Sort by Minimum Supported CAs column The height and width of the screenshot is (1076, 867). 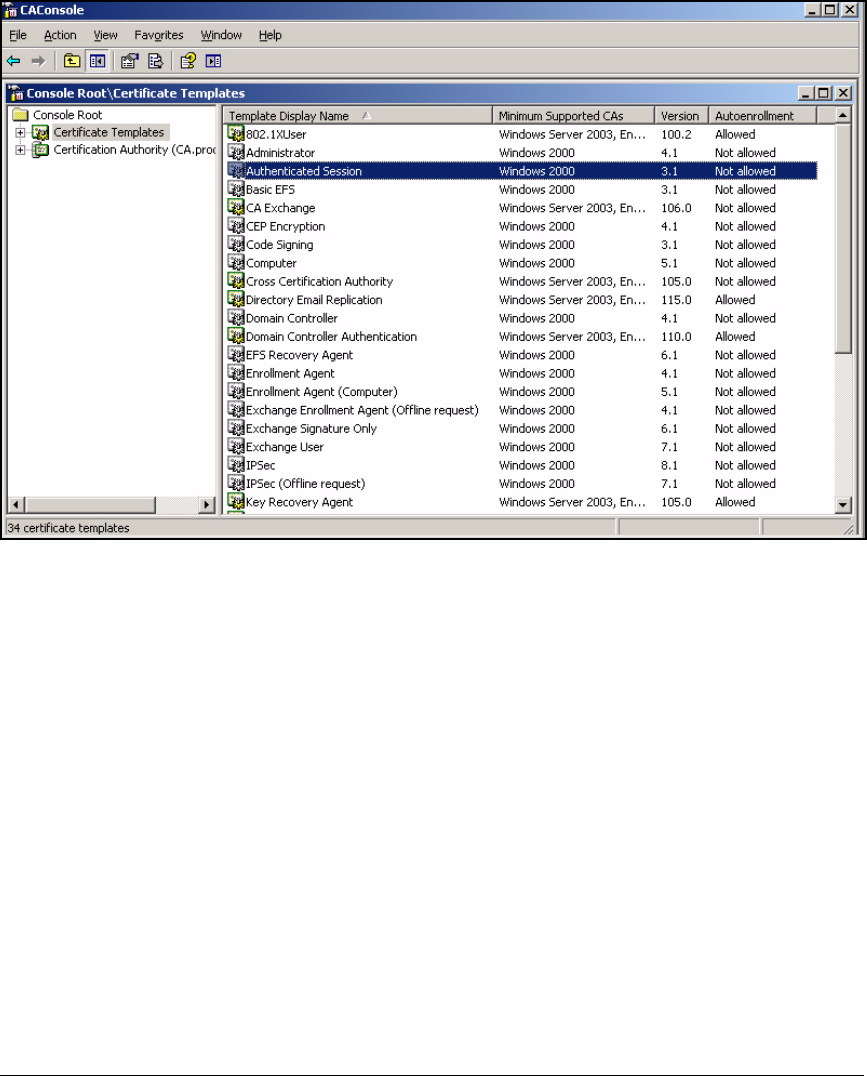point(574,115)
